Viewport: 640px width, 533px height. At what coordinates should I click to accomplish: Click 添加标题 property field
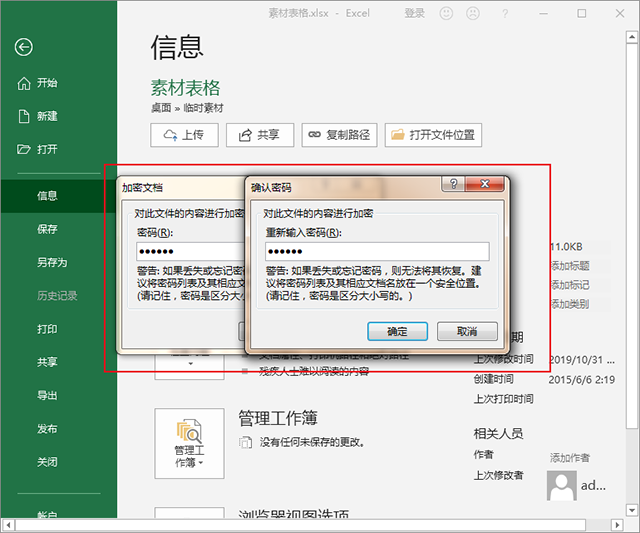(570, 266)
